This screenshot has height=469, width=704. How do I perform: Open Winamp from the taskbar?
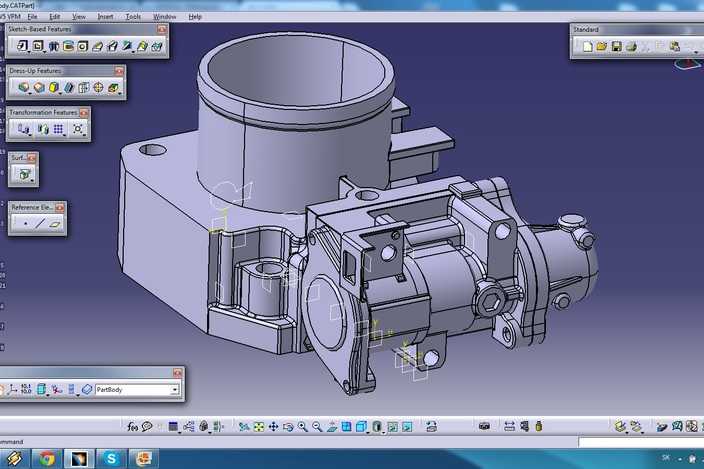click(x=15, y=459)
